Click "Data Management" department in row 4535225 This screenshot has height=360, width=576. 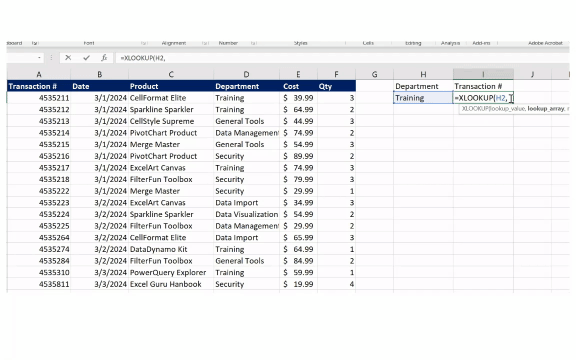pyautogui.click(x=246, y=226)
